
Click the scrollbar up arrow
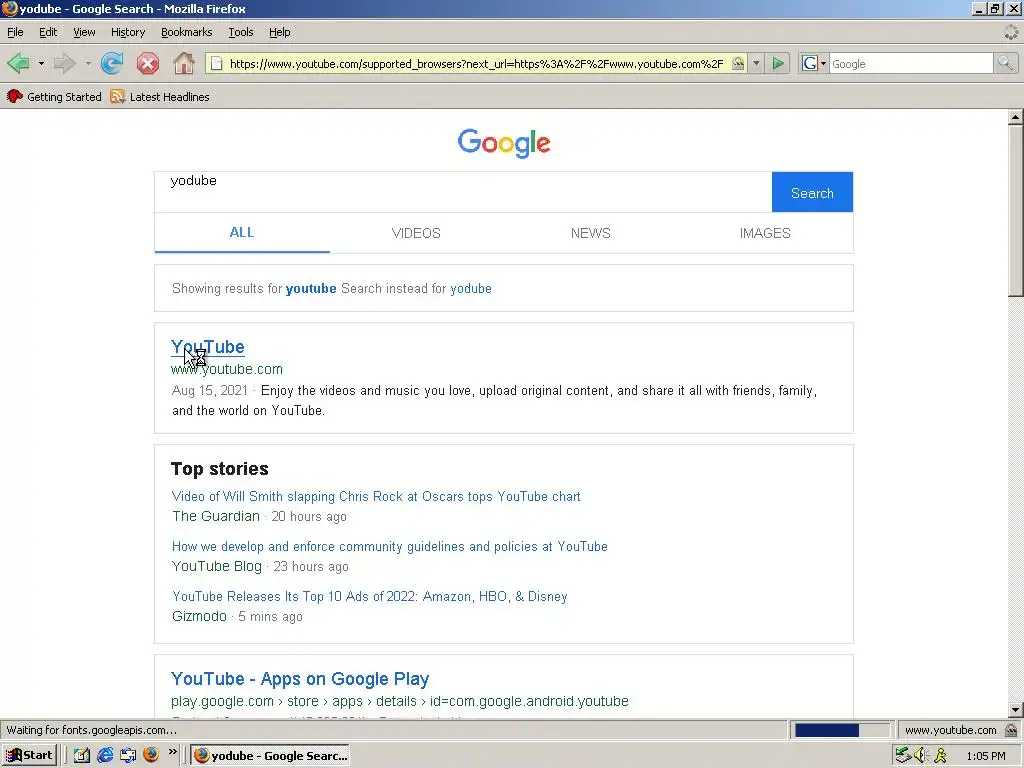tap(1015, 118)
